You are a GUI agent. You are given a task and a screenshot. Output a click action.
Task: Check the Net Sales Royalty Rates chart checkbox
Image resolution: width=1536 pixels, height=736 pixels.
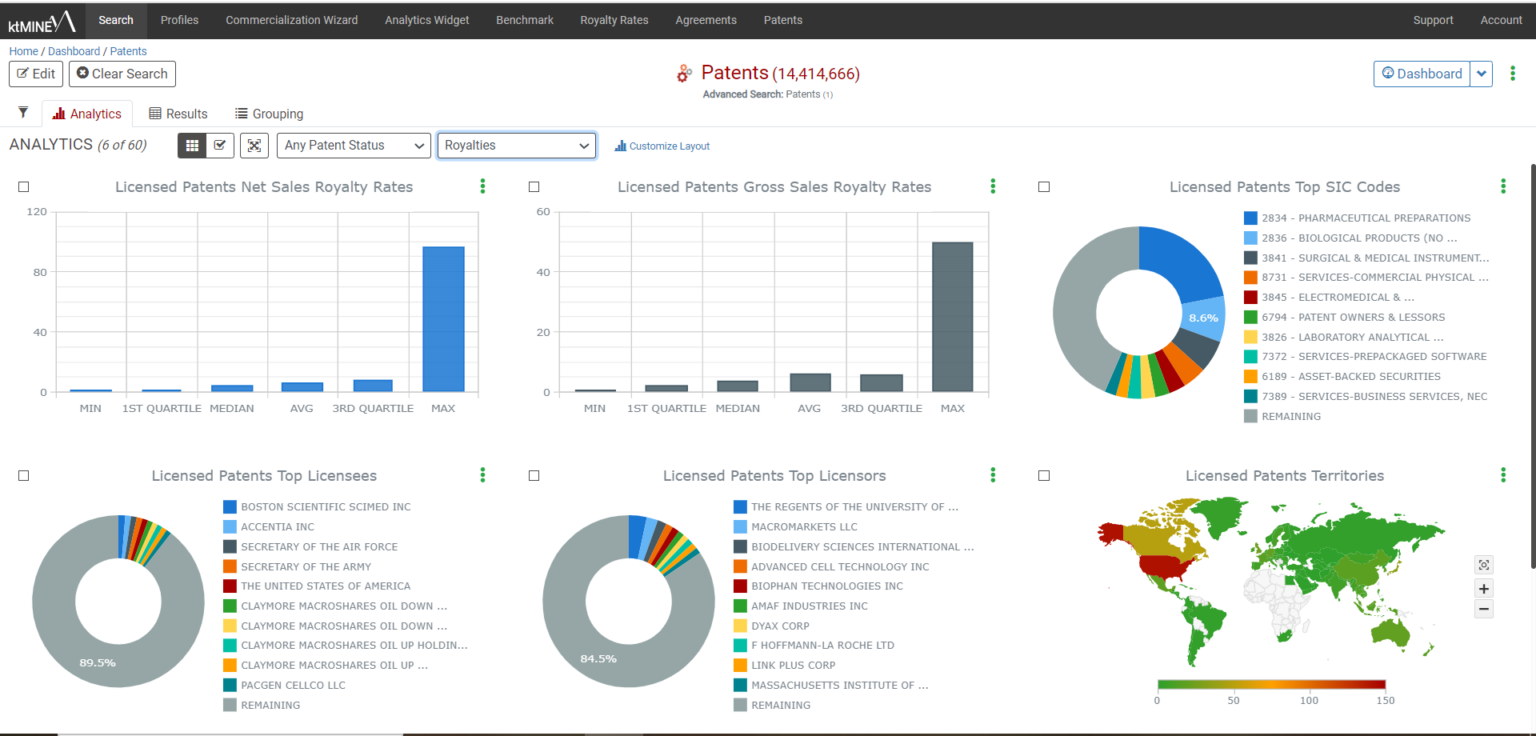click(23, 186)
